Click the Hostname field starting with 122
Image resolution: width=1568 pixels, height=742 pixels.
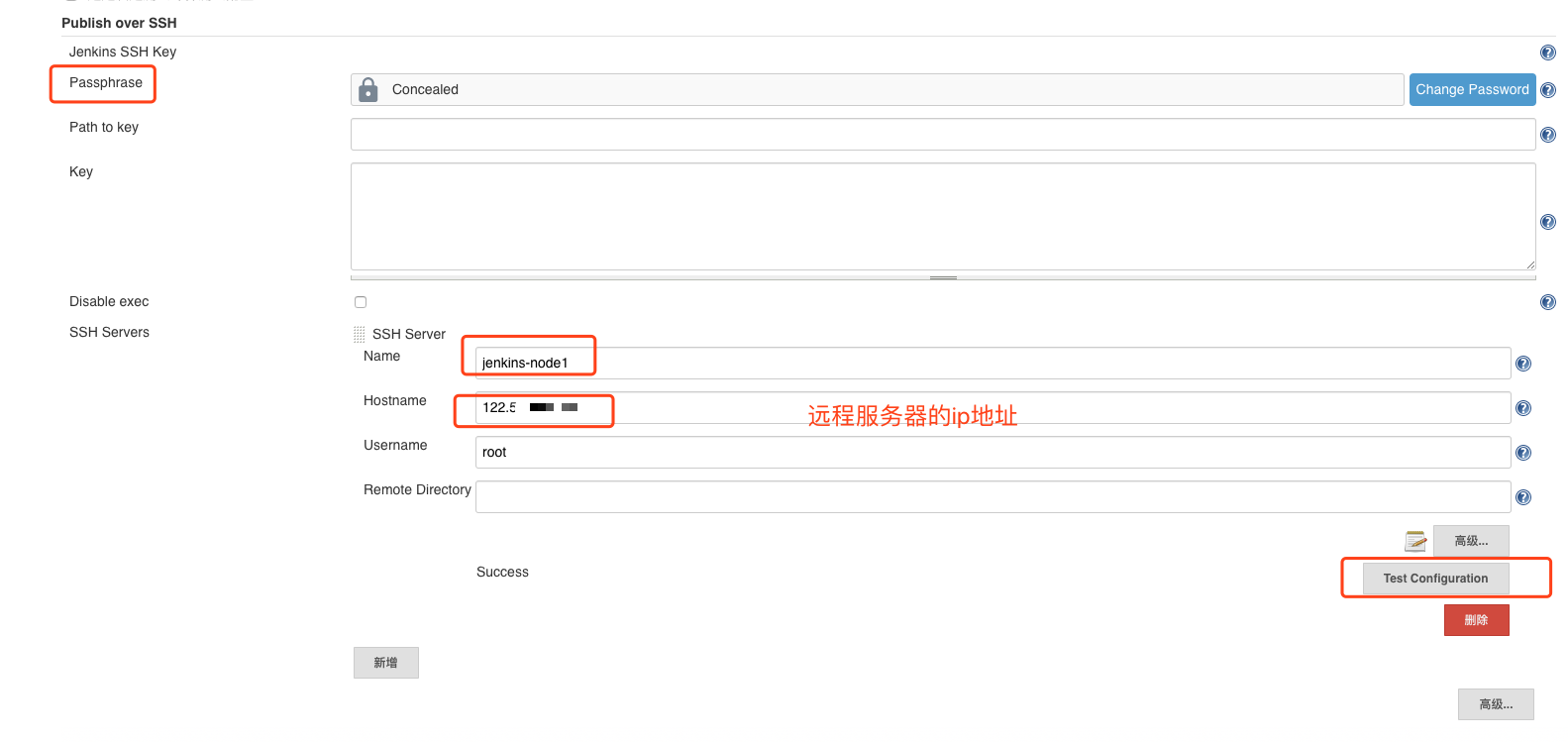993,407
